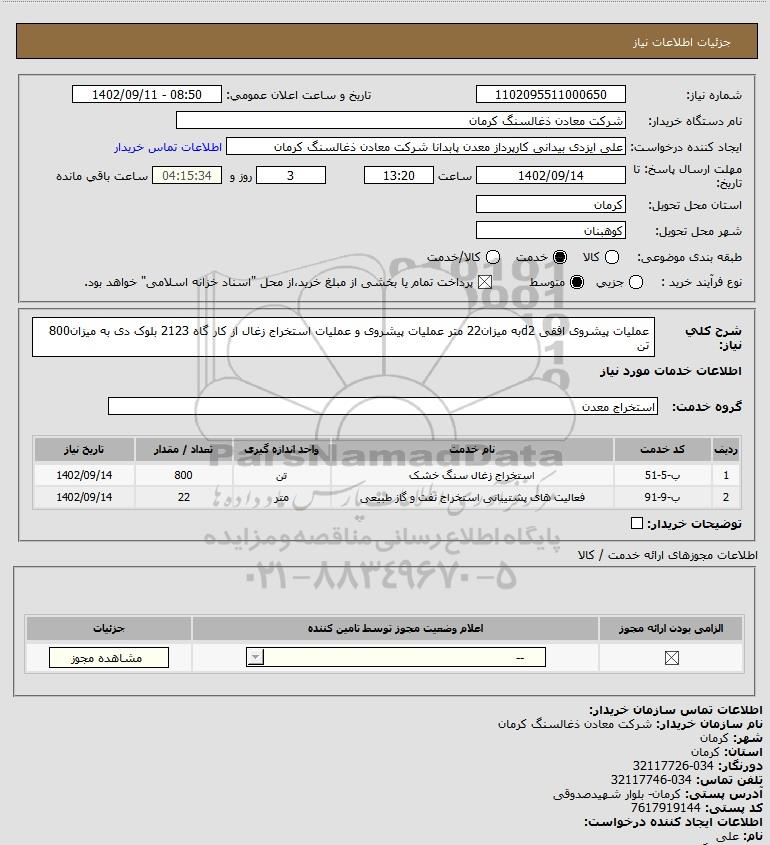Click the unit متر cell
Viewport: 770px width, 845px height.
pos(281,497)
